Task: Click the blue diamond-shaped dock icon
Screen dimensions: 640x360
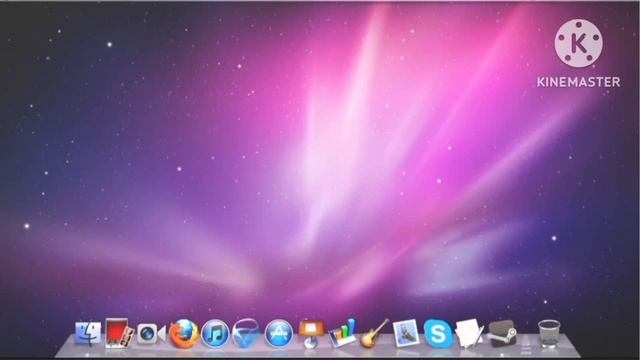Action: pos(246,334)
